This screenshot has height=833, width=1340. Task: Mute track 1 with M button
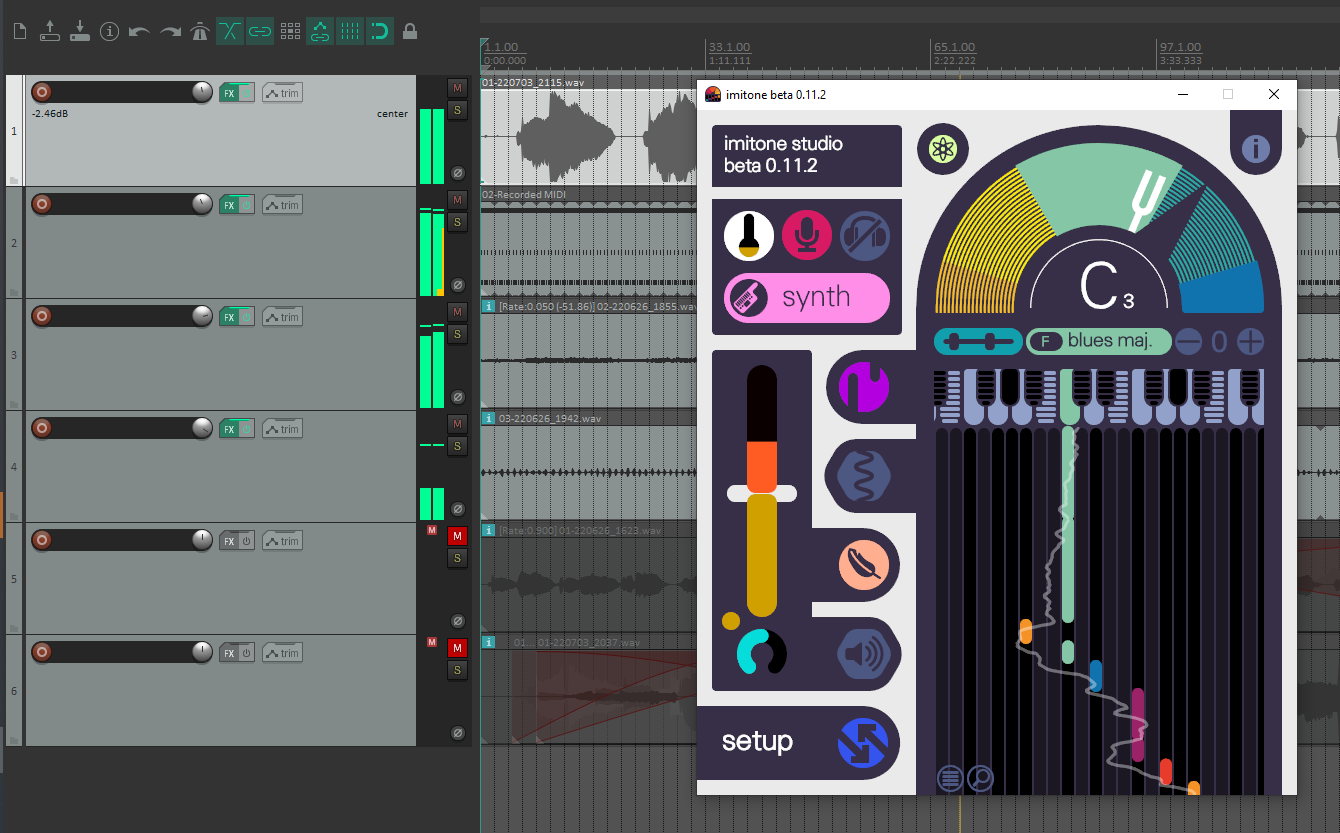point(457,88)
